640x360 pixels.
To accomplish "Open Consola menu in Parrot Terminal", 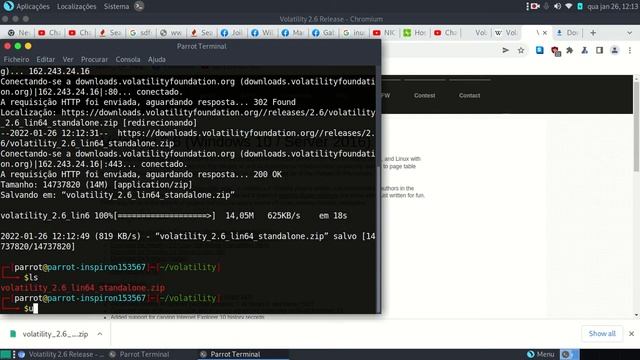I will [x=128, y=59].
